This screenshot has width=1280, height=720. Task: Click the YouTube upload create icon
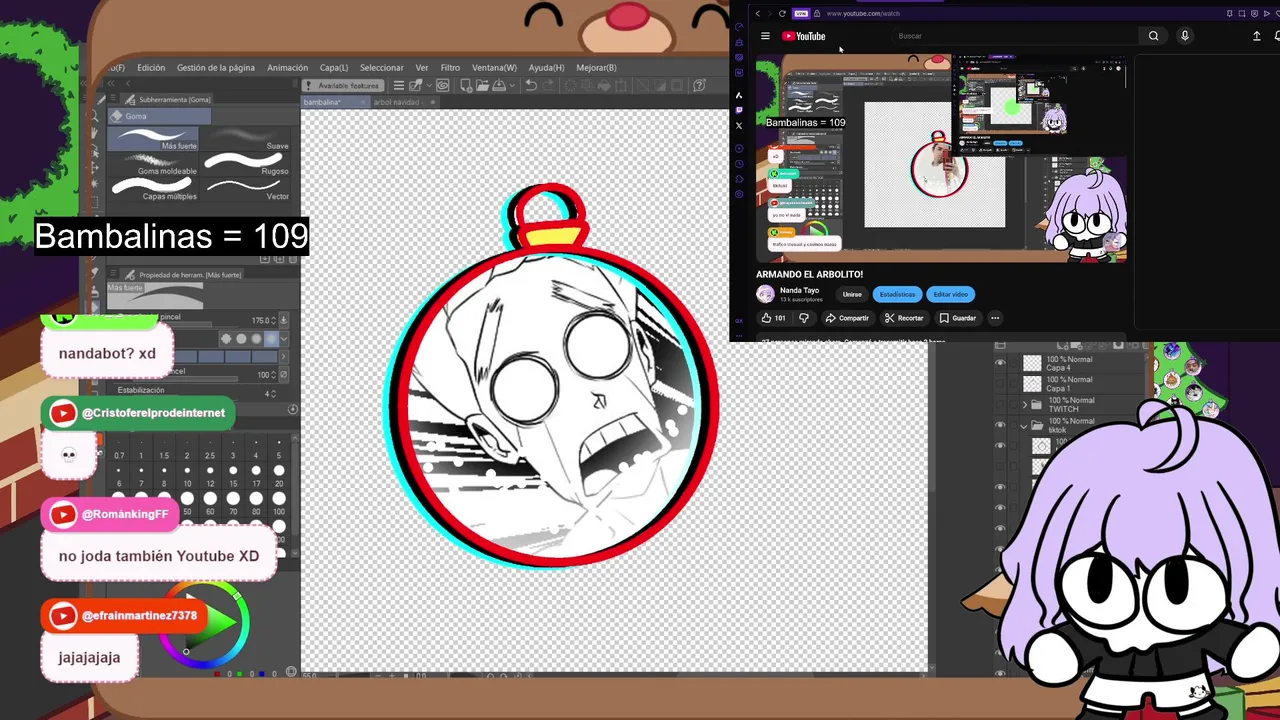pos(1257,36)
